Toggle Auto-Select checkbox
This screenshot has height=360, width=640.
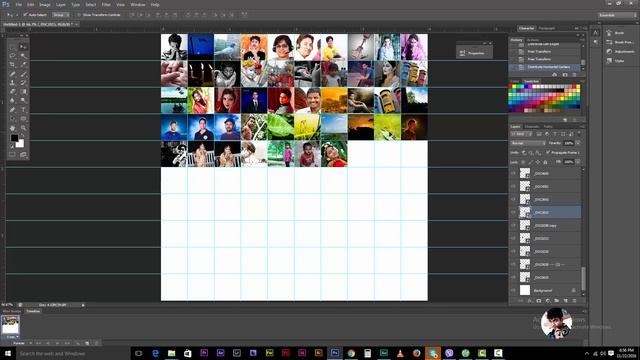25,15
